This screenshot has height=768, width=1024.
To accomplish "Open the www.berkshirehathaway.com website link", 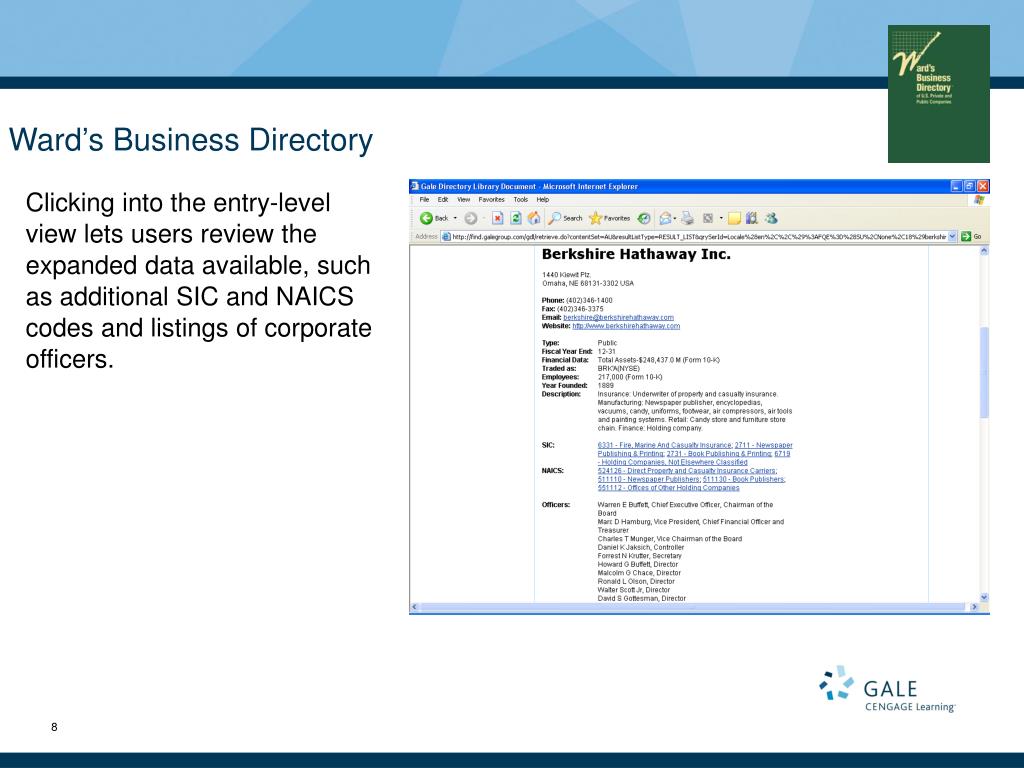I will pos(626,326).
